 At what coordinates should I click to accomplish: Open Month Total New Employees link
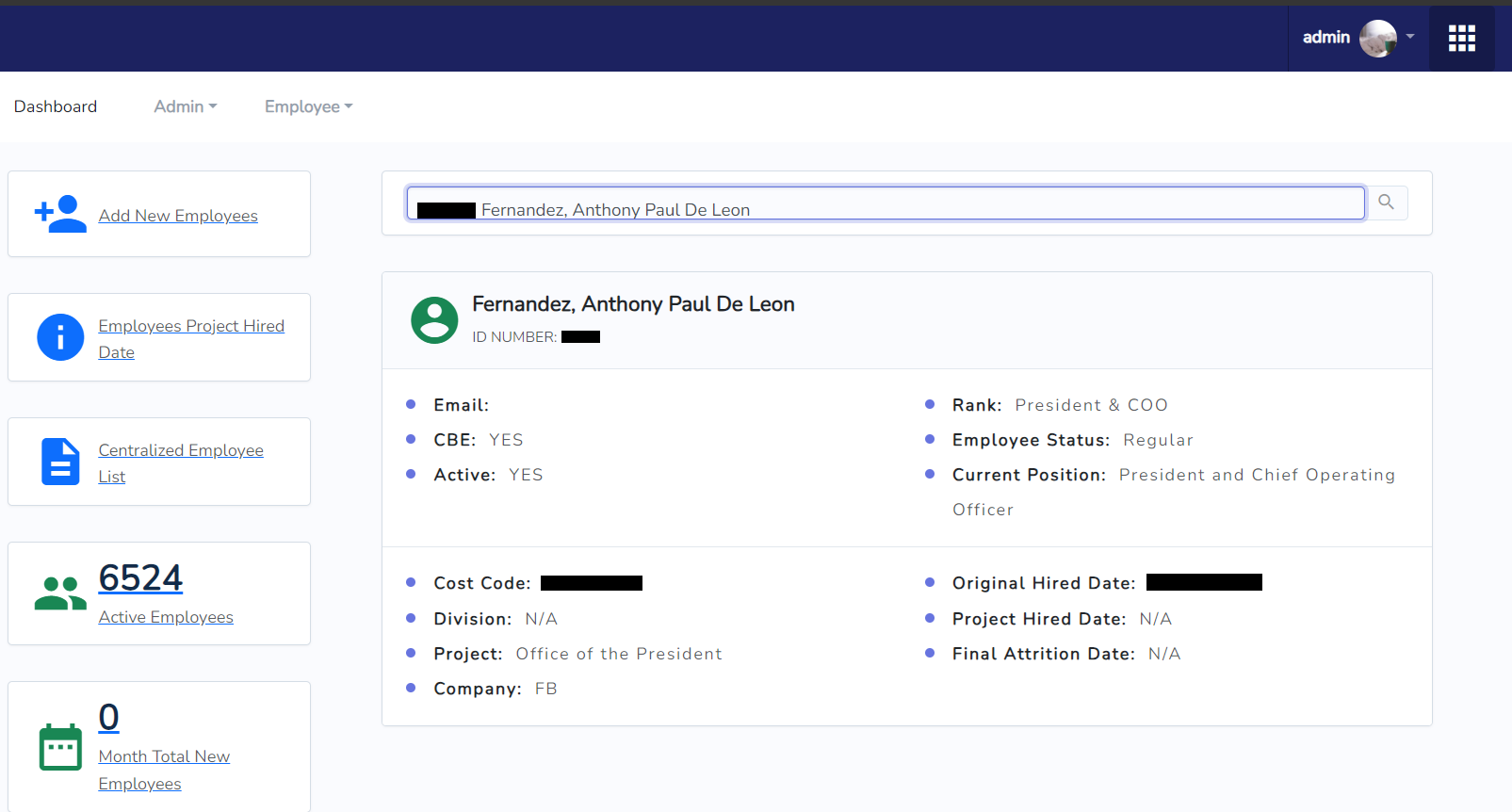pyautogui.click(x=164, y=756)
